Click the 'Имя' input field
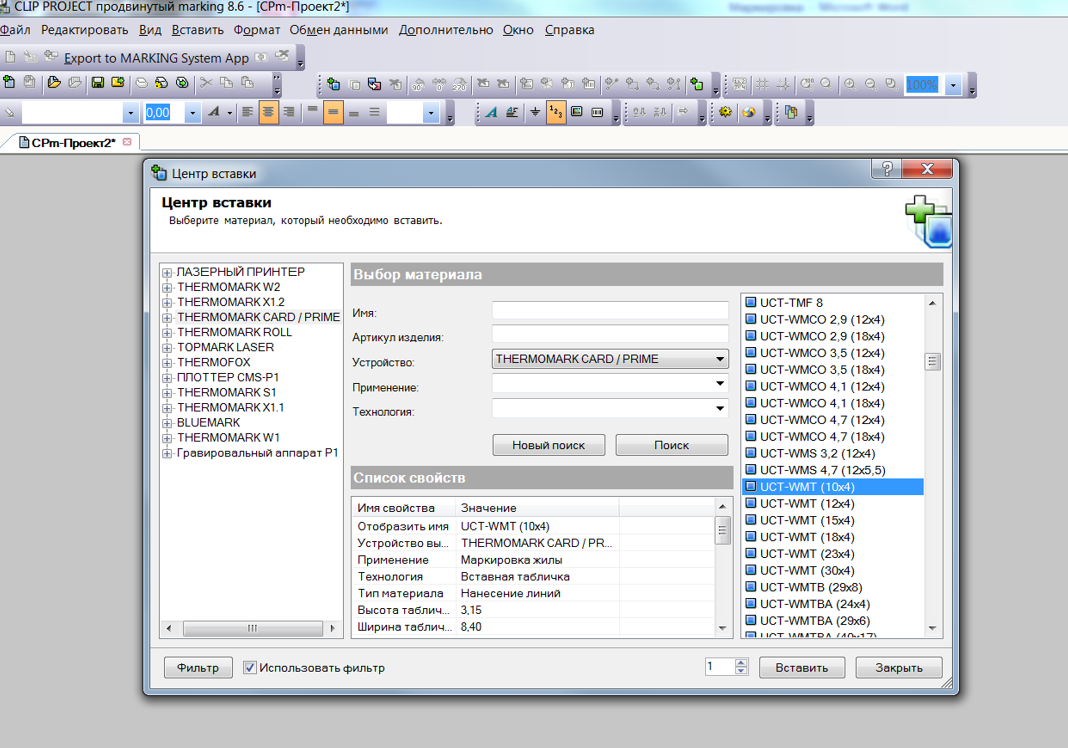 click(x=610, y=310)
